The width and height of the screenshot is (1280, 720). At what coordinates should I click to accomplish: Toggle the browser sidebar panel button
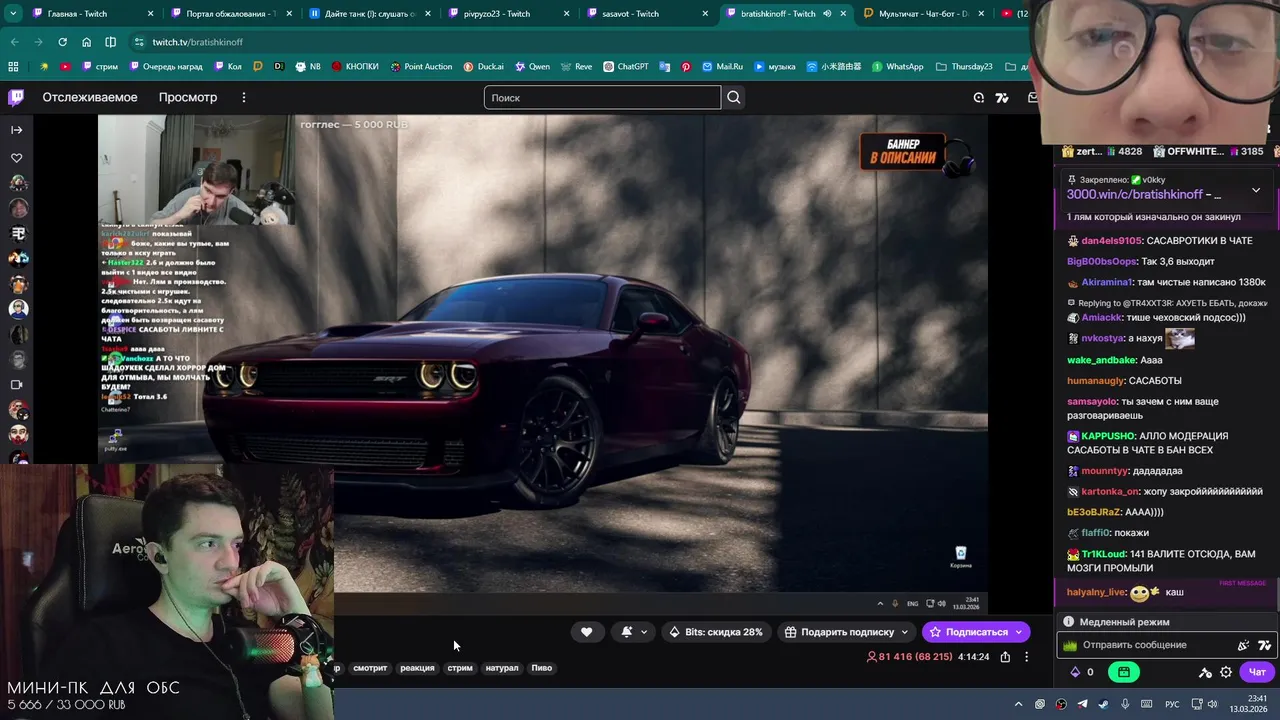[x=110, y=42]
